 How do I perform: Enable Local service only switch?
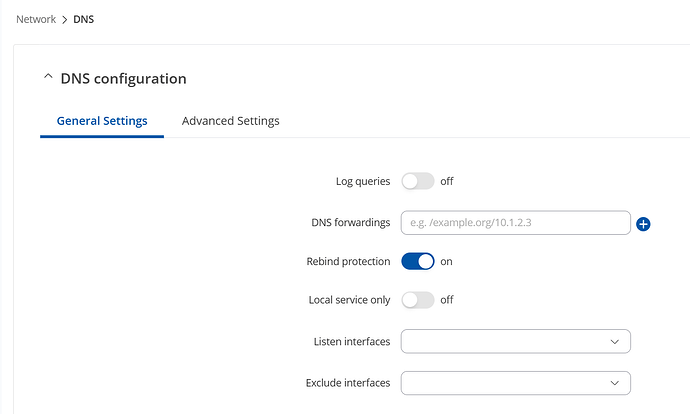tap(418, 300)
